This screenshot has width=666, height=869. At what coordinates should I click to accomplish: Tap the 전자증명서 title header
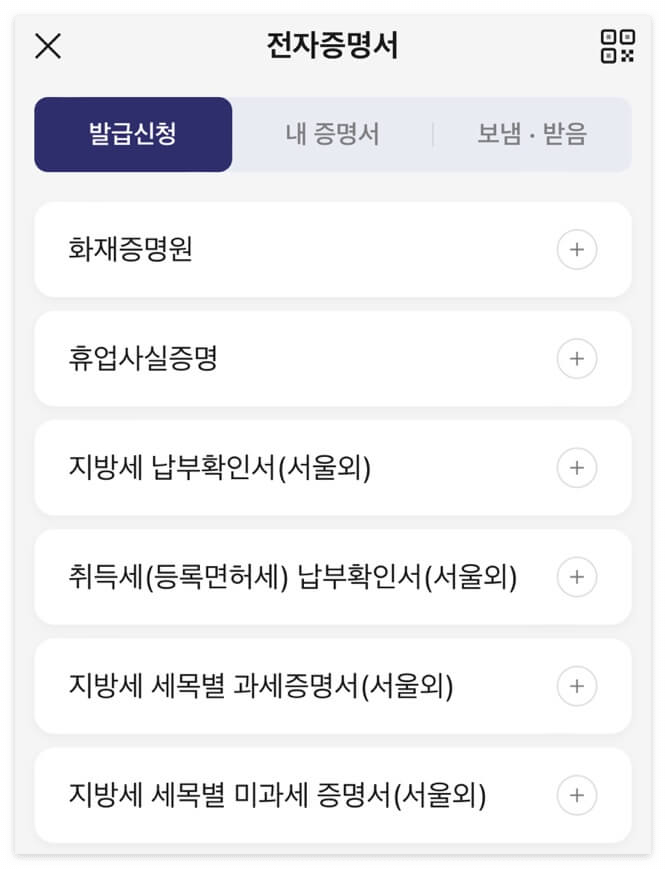pos(333,45)
